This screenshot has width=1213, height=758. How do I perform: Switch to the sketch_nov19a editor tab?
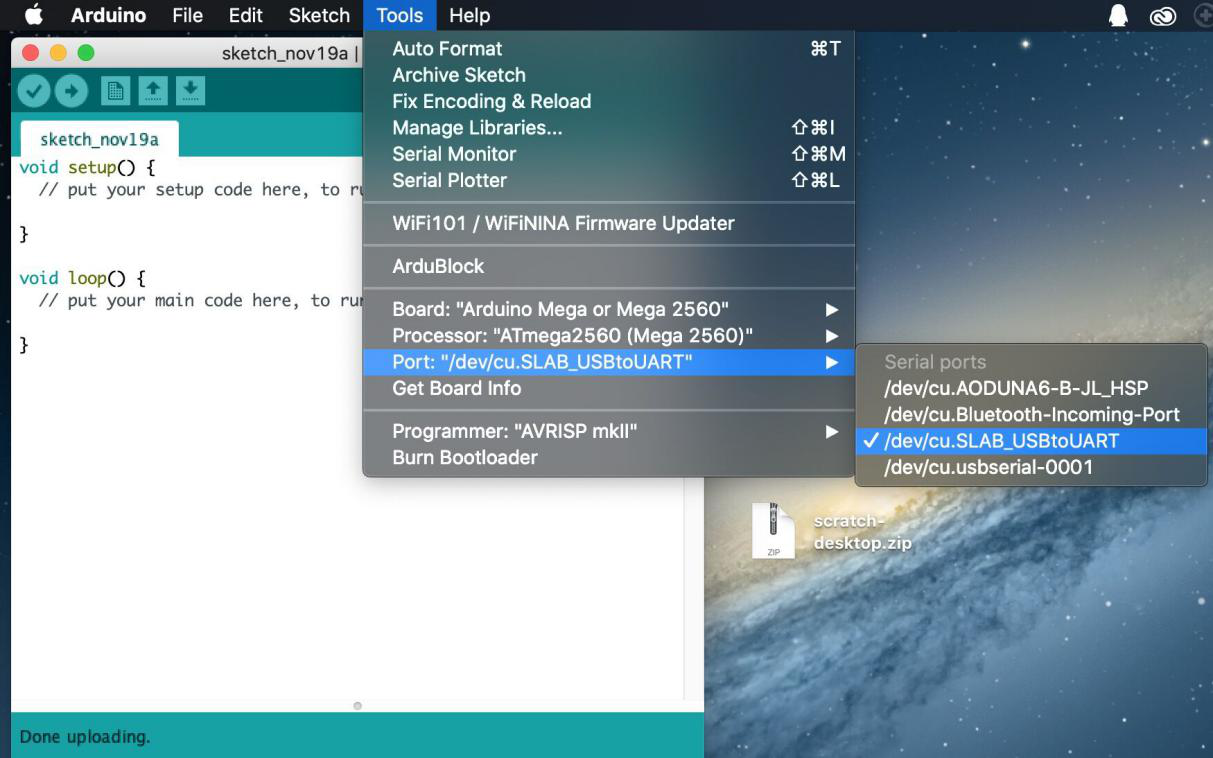pyautogui.click(x=99, y=139)
